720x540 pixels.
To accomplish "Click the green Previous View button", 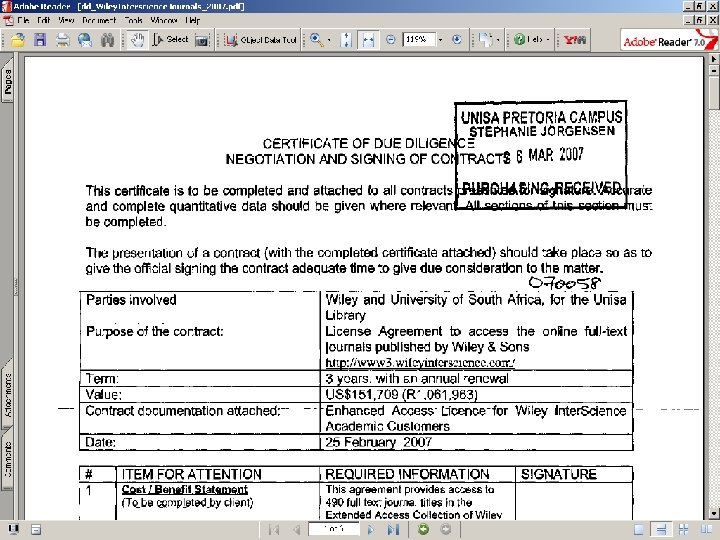I will tap(423, 529).
